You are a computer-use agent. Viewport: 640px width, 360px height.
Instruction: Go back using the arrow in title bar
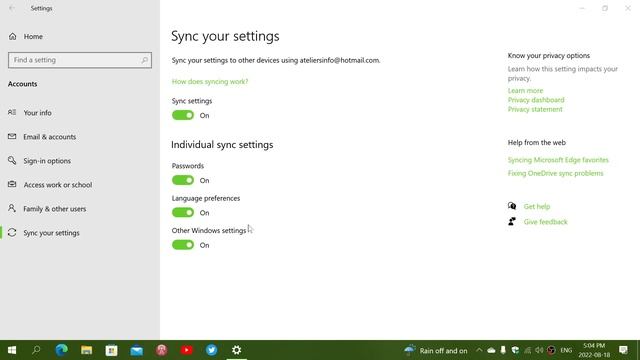tap(12, 8)
